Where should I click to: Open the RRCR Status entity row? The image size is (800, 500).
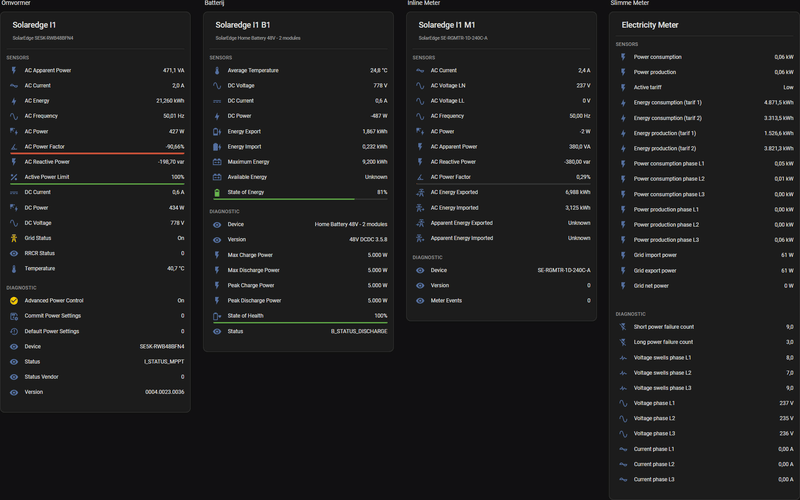coord(95,253)
